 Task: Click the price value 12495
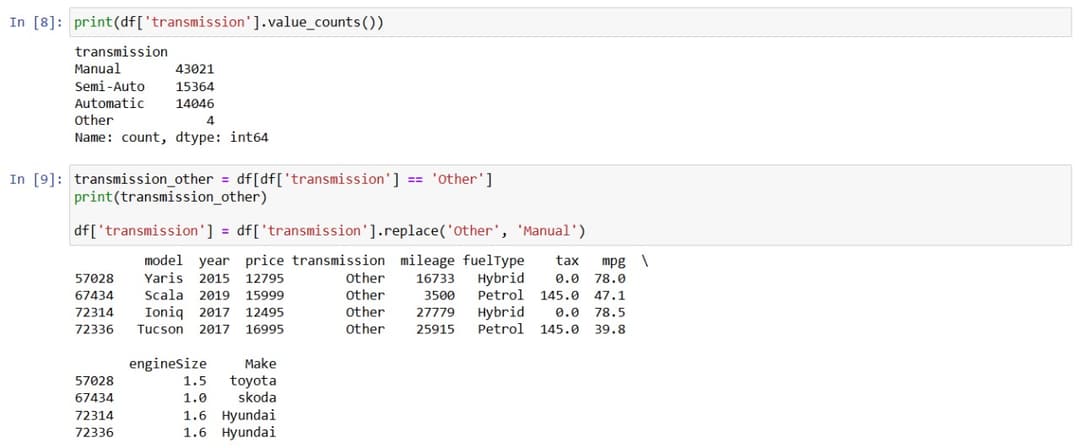(x=264, y=312)
